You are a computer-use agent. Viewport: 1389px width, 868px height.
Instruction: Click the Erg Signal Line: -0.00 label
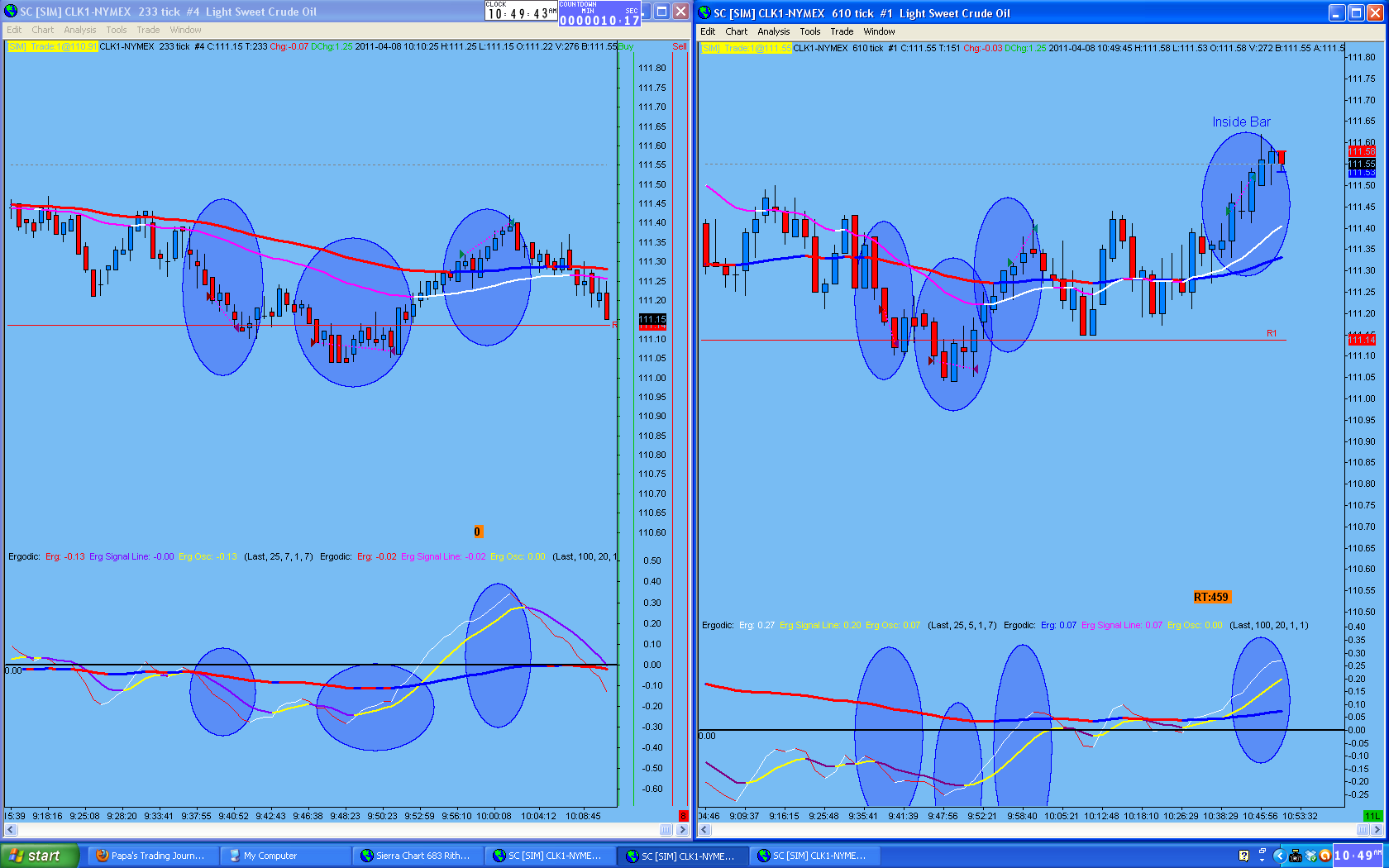[x=131, y=556]
